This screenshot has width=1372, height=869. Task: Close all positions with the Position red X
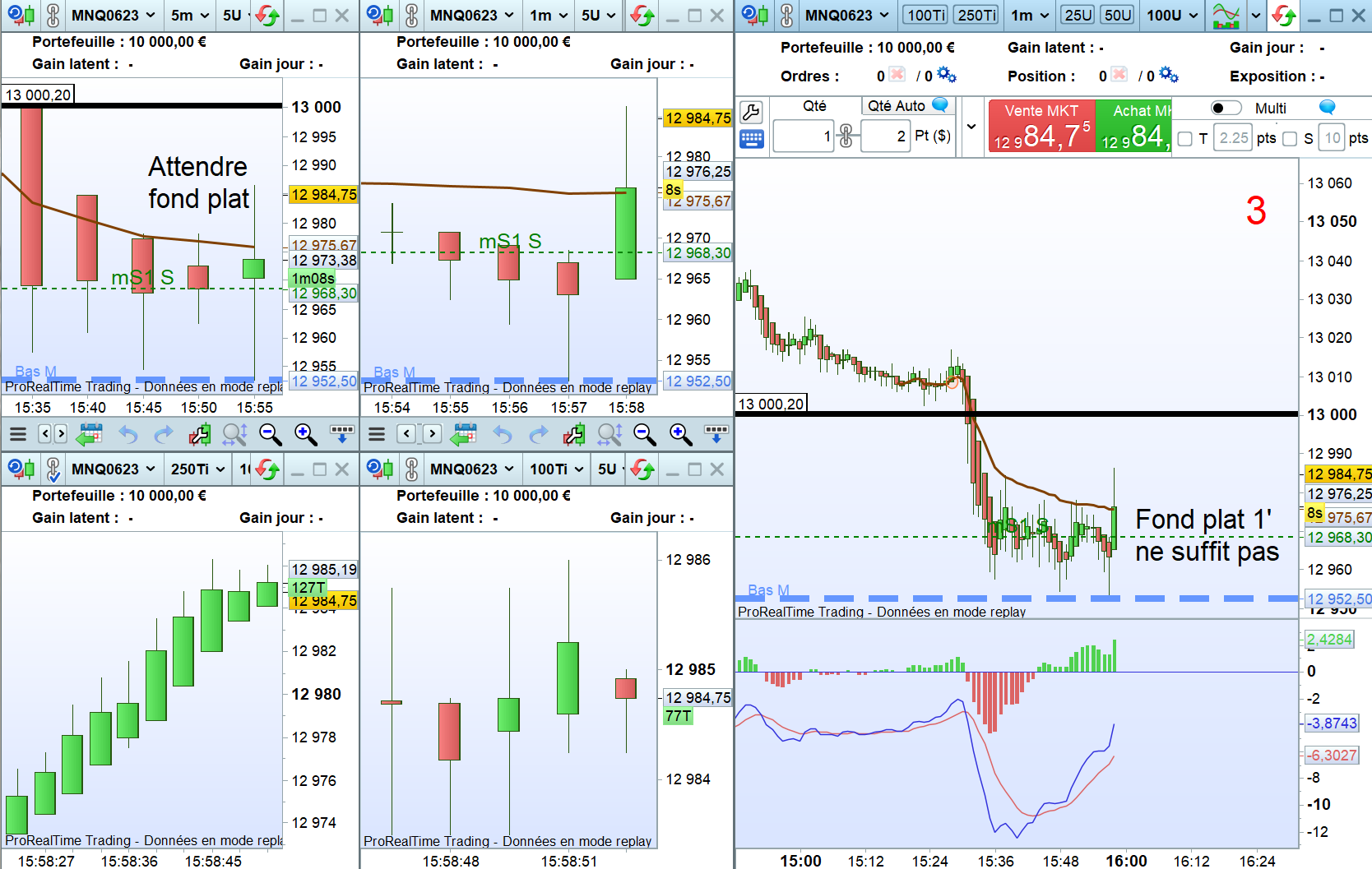point(1119,75)
